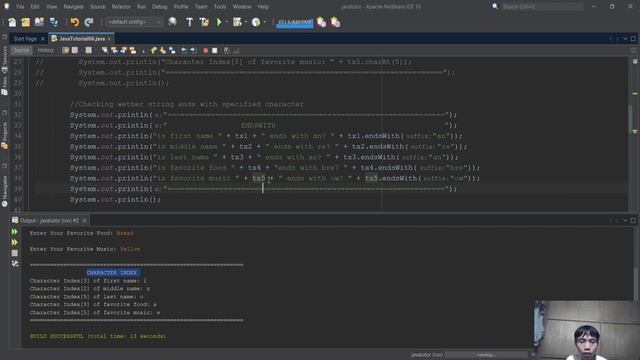Viewport: 640px width, 360px height.
Task: Click the memory usage bar to garbage collect
Action: (295, 22)
